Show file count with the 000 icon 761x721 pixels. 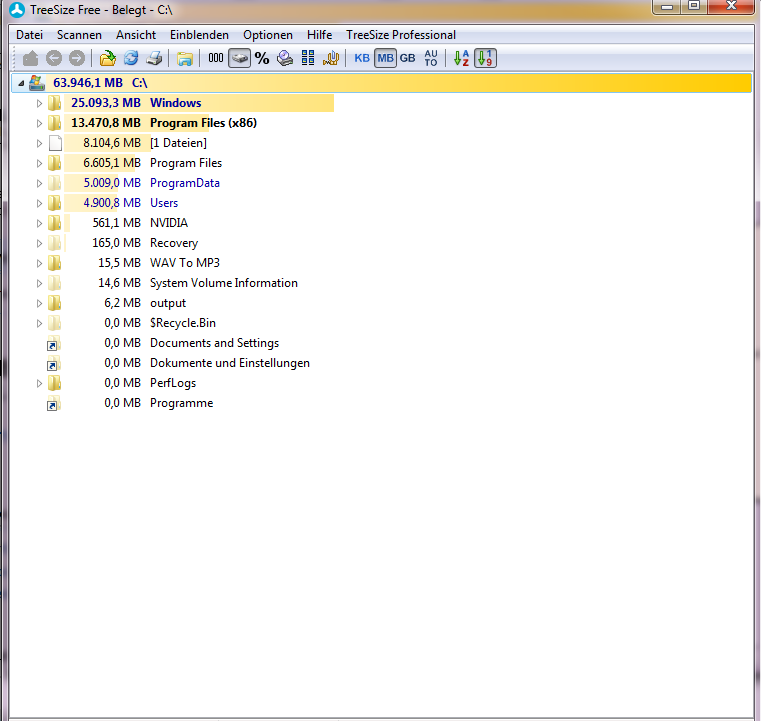pyautogui.click(x=216, y=58)
